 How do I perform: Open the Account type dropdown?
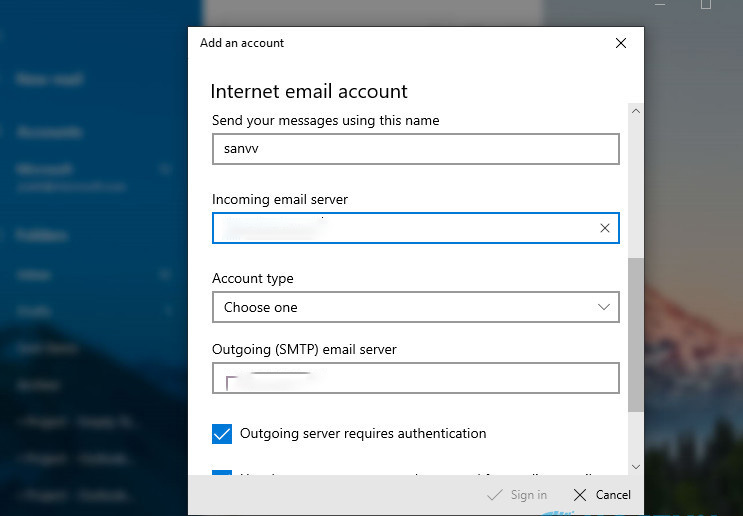415,307
